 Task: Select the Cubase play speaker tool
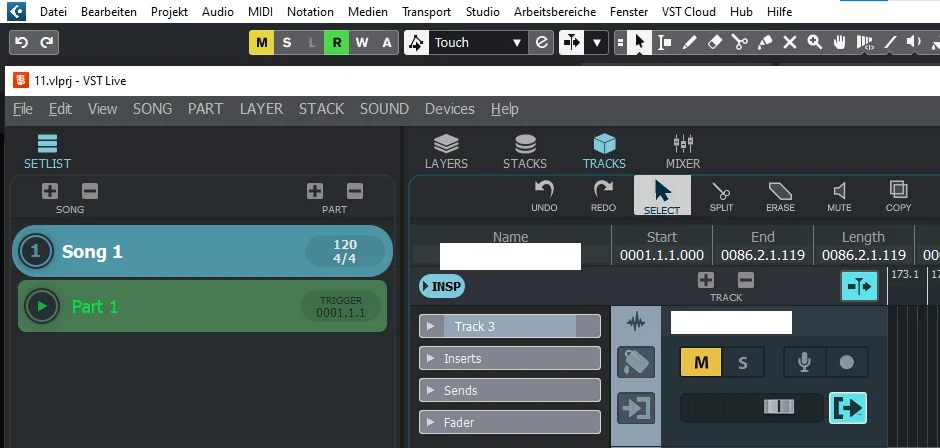(914, 43)
